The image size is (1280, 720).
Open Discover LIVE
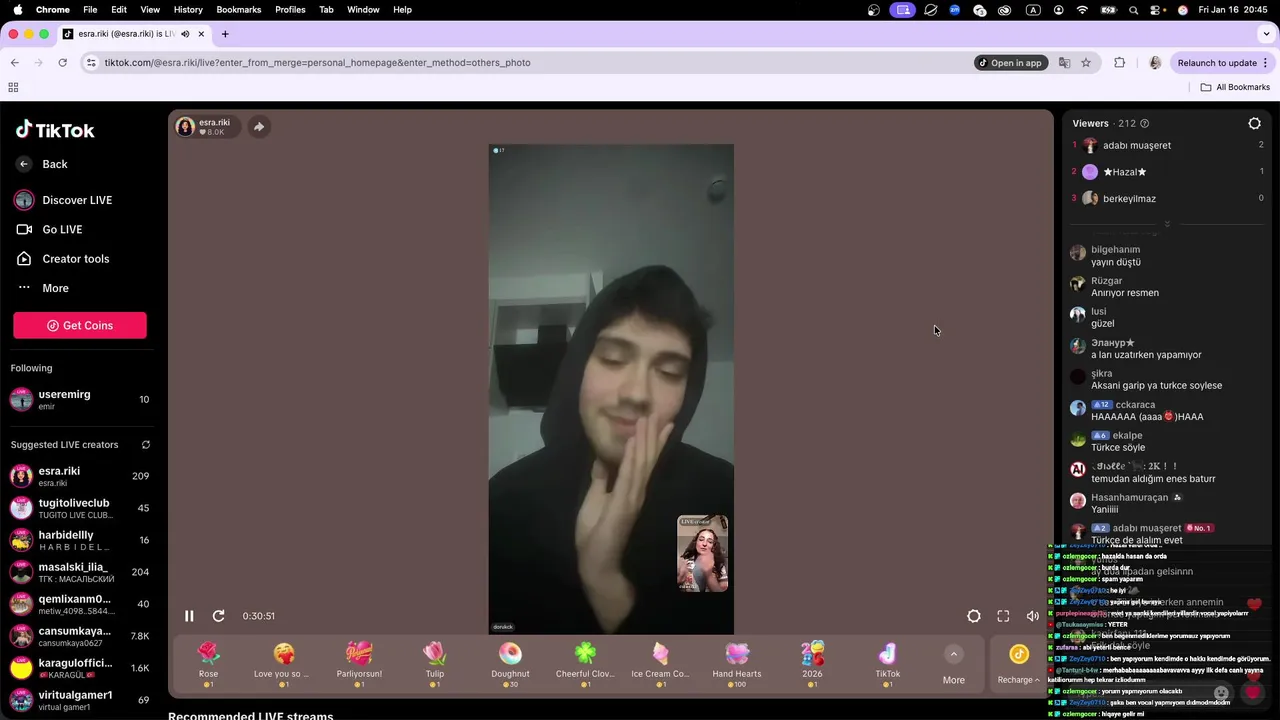coord(63,200)
